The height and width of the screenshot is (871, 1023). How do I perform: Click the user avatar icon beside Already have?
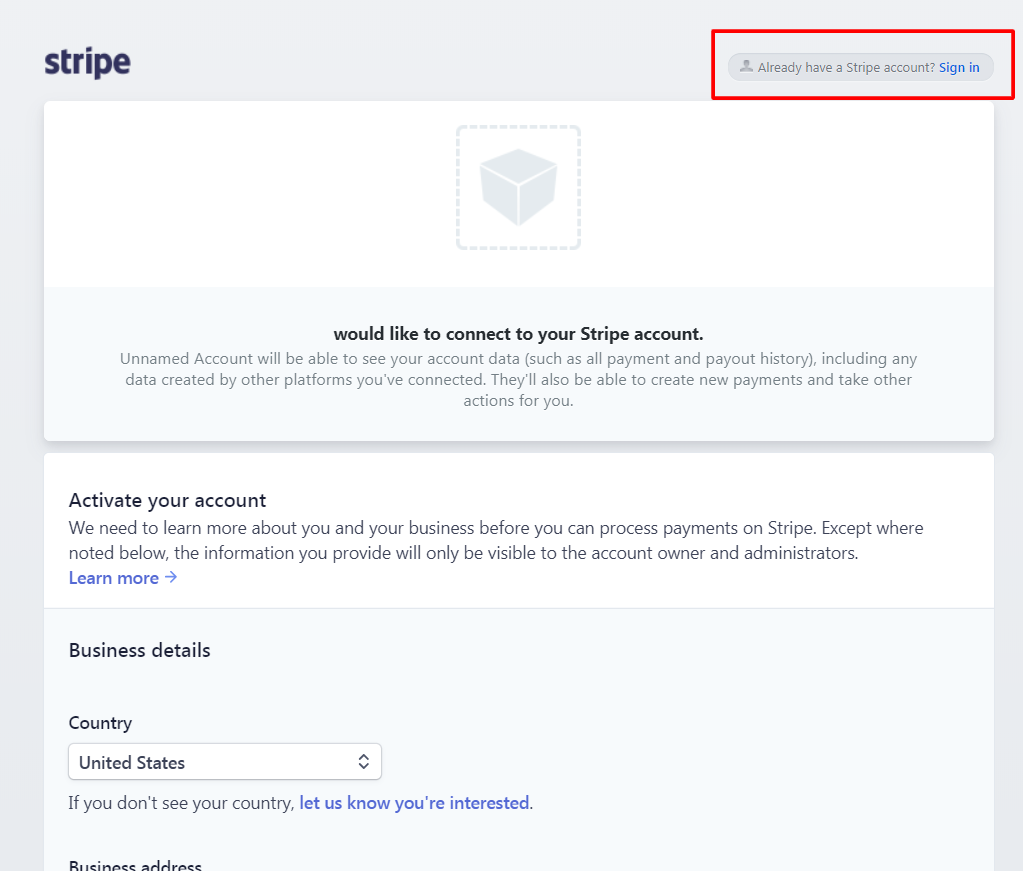(x=746, y=67)
